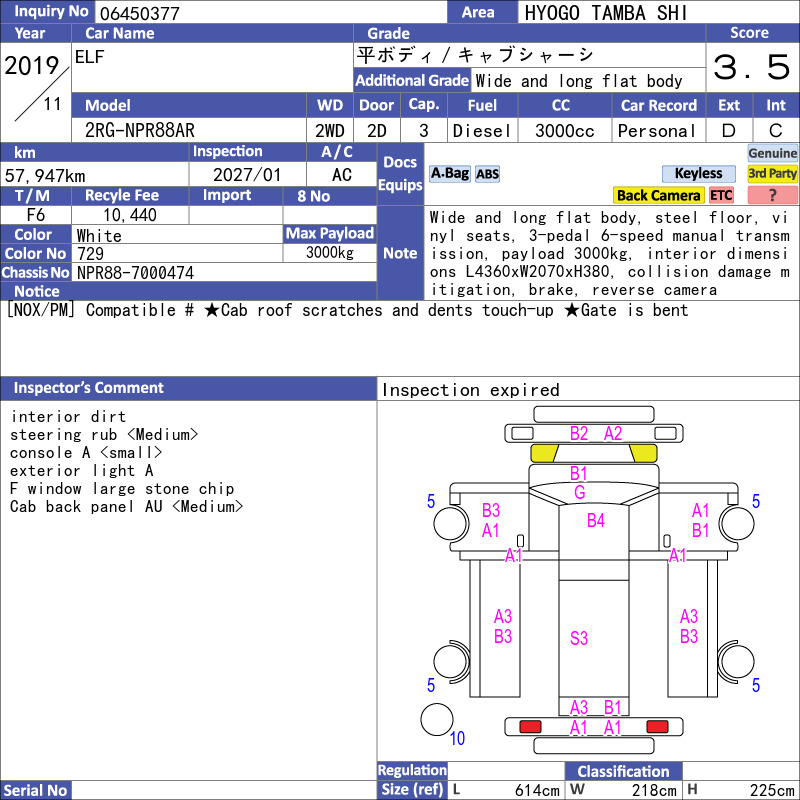Screen dimensions: 800x800
Task: Click the 2WD drive value
Action: 330,131
